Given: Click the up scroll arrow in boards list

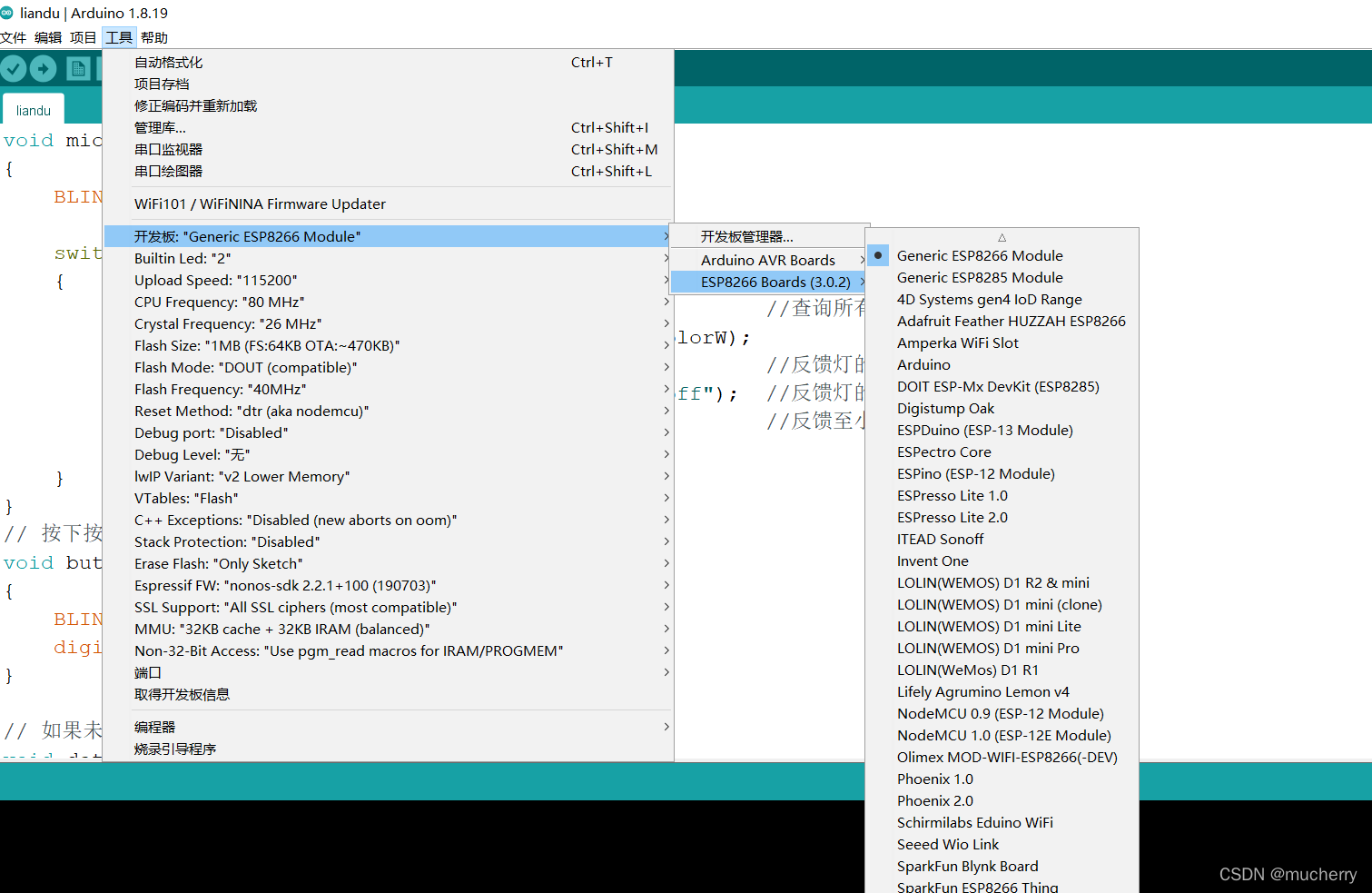Looking at the screenshot, I should (x=1002, y=237).
